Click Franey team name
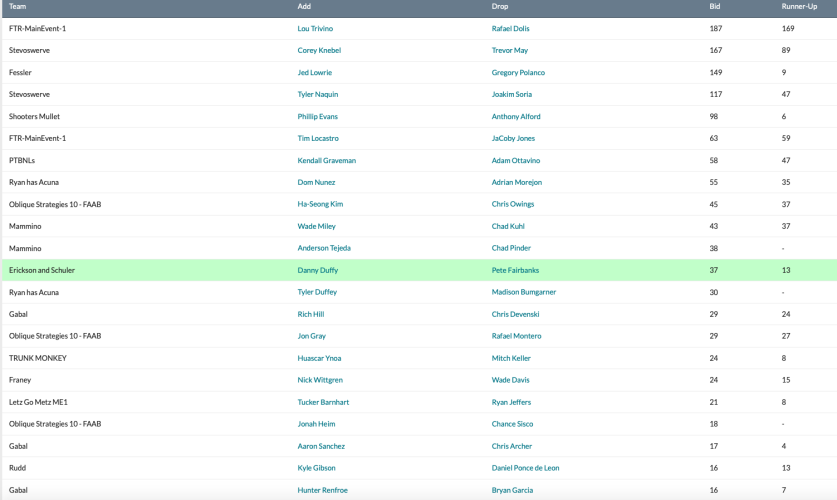This screenshot has height=500, width=837. click(20, 380)
